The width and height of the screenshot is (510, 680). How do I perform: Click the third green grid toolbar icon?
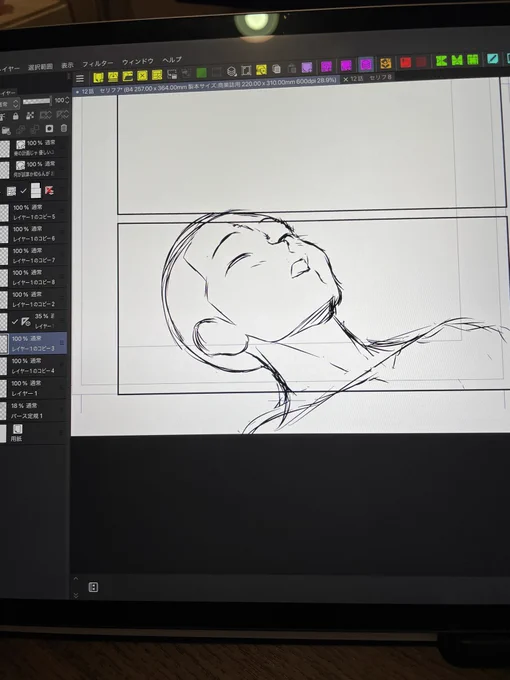[x=472, y=59]
